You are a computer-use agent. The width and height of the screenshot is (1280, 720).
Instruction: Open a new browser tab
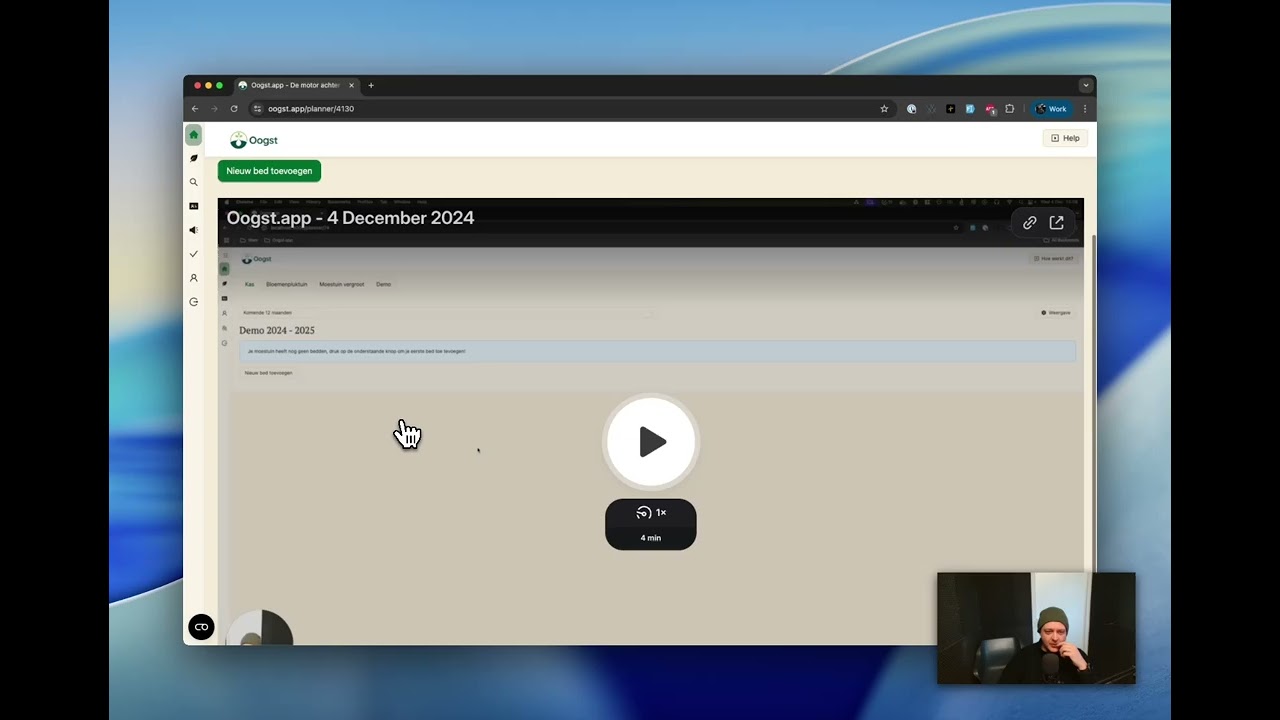coord(371,86)
